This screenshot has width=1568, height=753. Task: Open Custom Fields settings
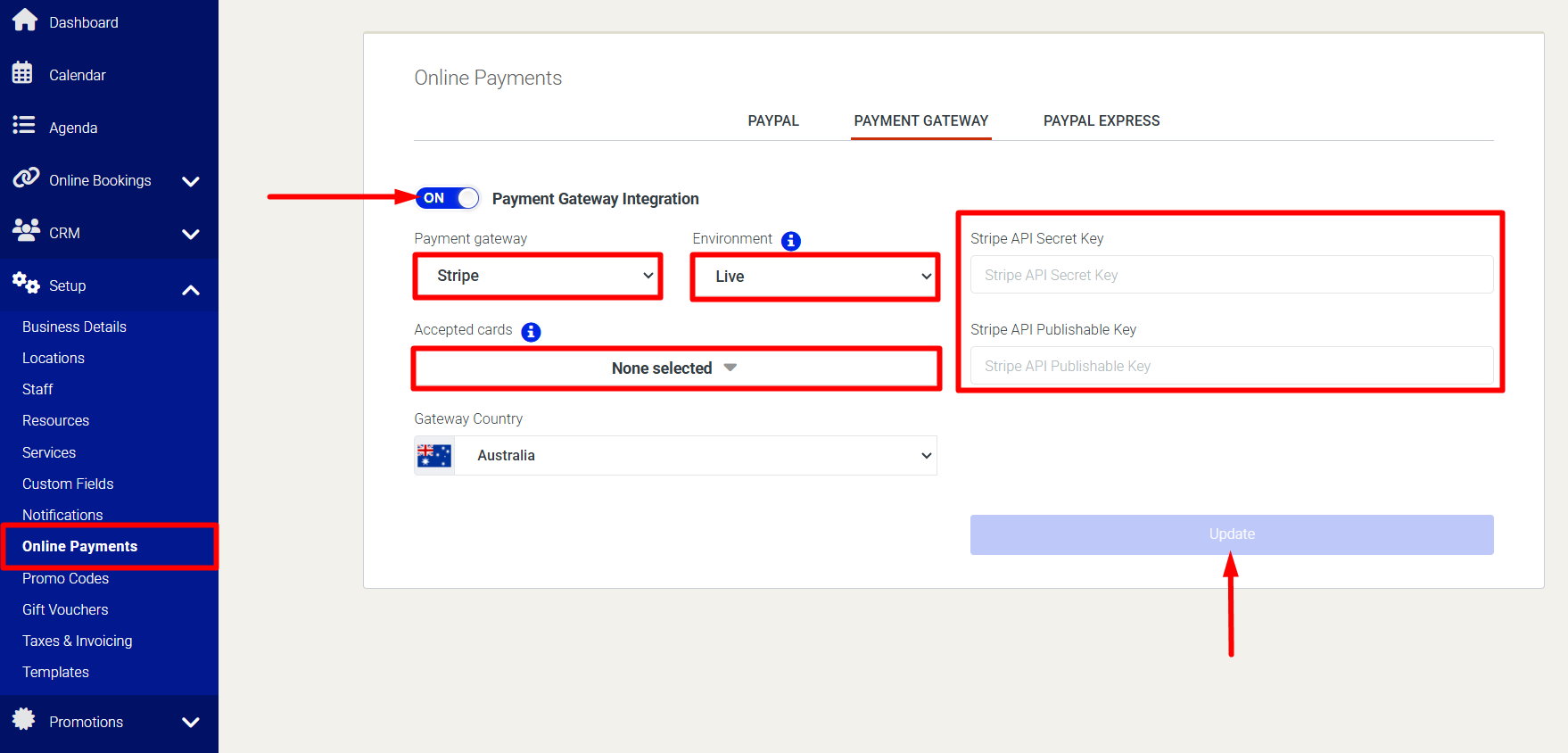pyautogui.click(x=68, y=484)
